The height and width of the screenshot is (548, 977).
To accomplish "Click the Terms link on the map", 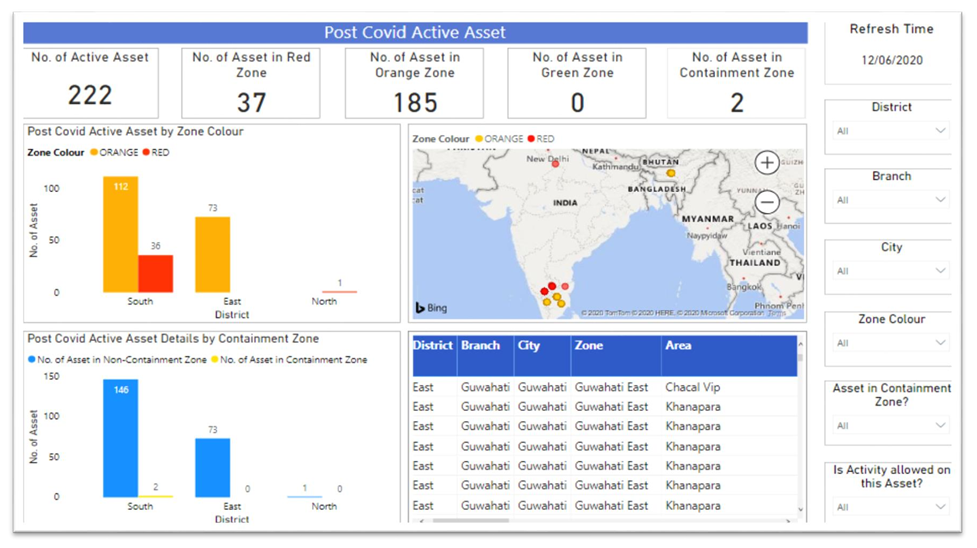I will pos(777,313).
